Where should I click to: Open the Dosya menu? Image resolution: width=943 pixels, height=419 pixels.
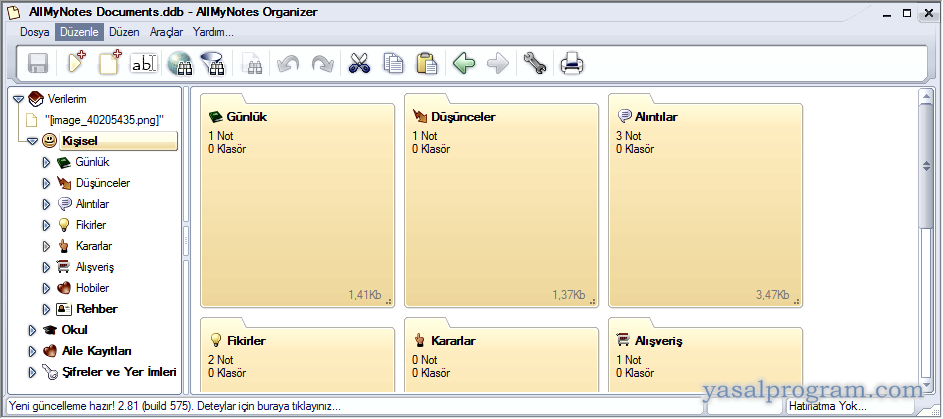[x=34, y=32]
